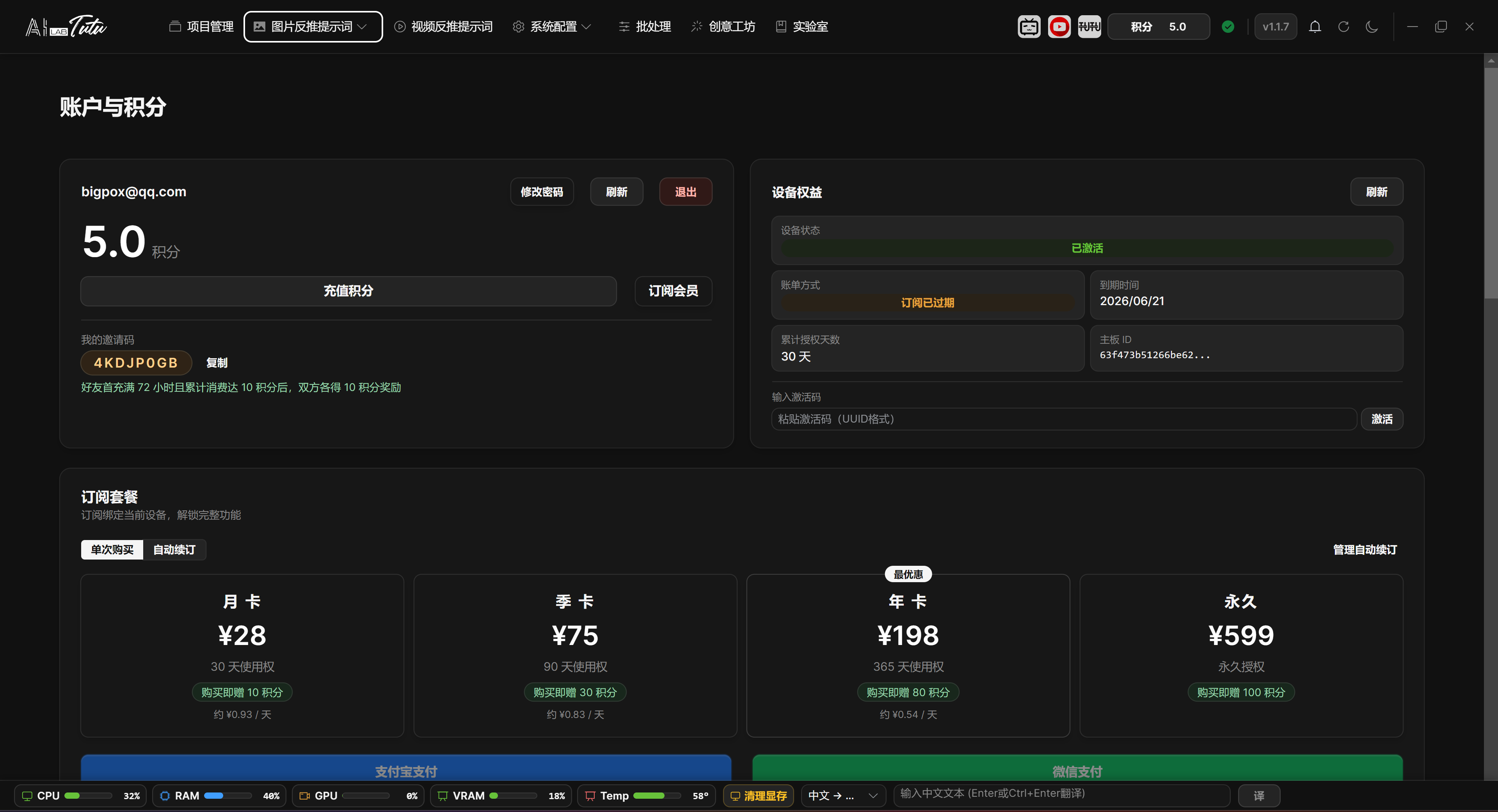Select the 自动续订 tab
The image size is (1498, 812).
174,550
